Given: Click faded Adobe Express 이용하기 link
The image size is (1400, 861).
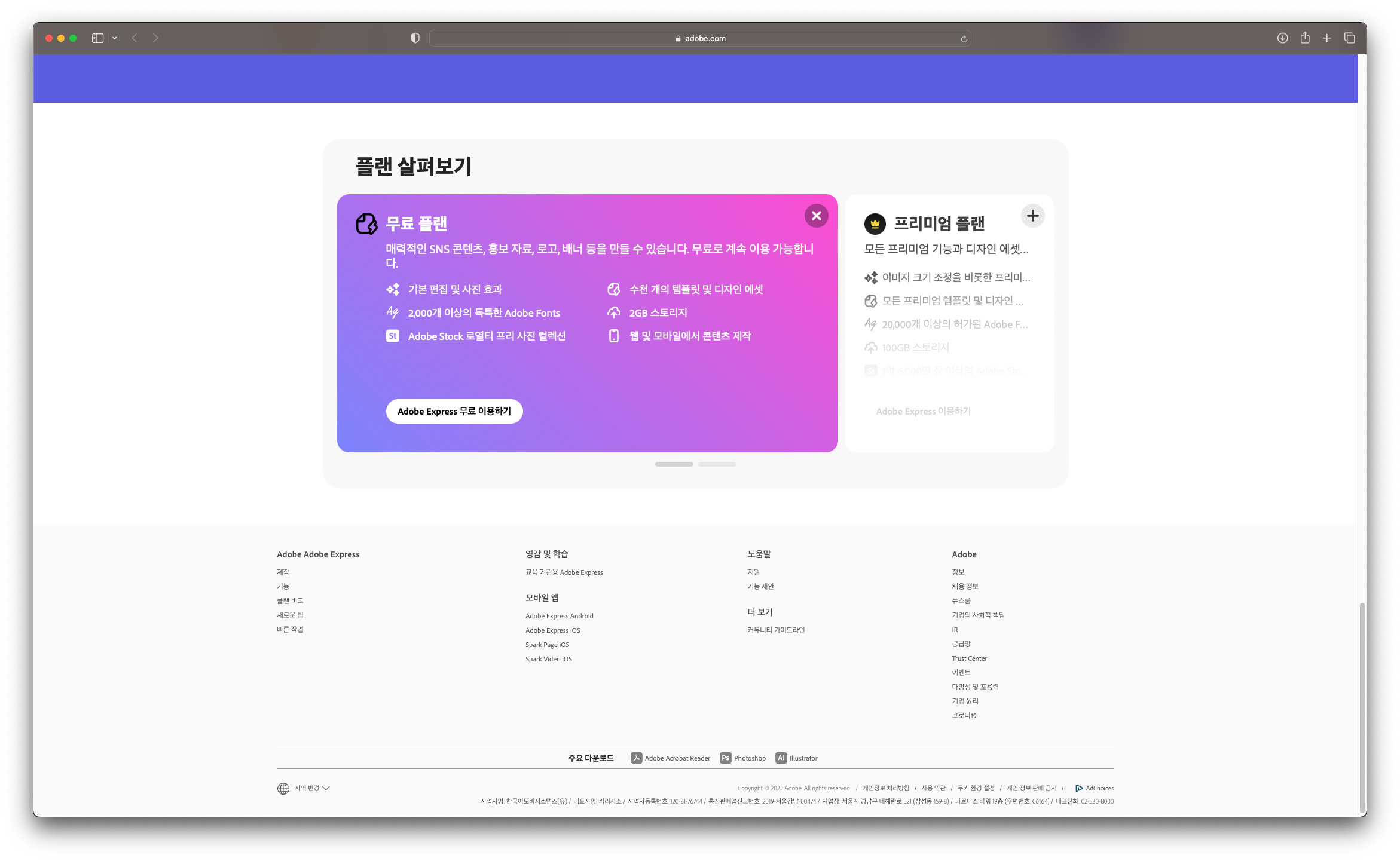Looking at the screenshot, I should (x=923, y=411).
